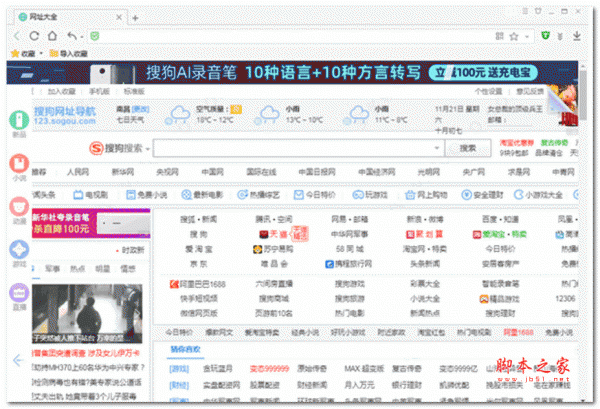This screenshot has height=409, width=600.
Task: Open the 热播综艺 icon link
Action: (258, 195)
